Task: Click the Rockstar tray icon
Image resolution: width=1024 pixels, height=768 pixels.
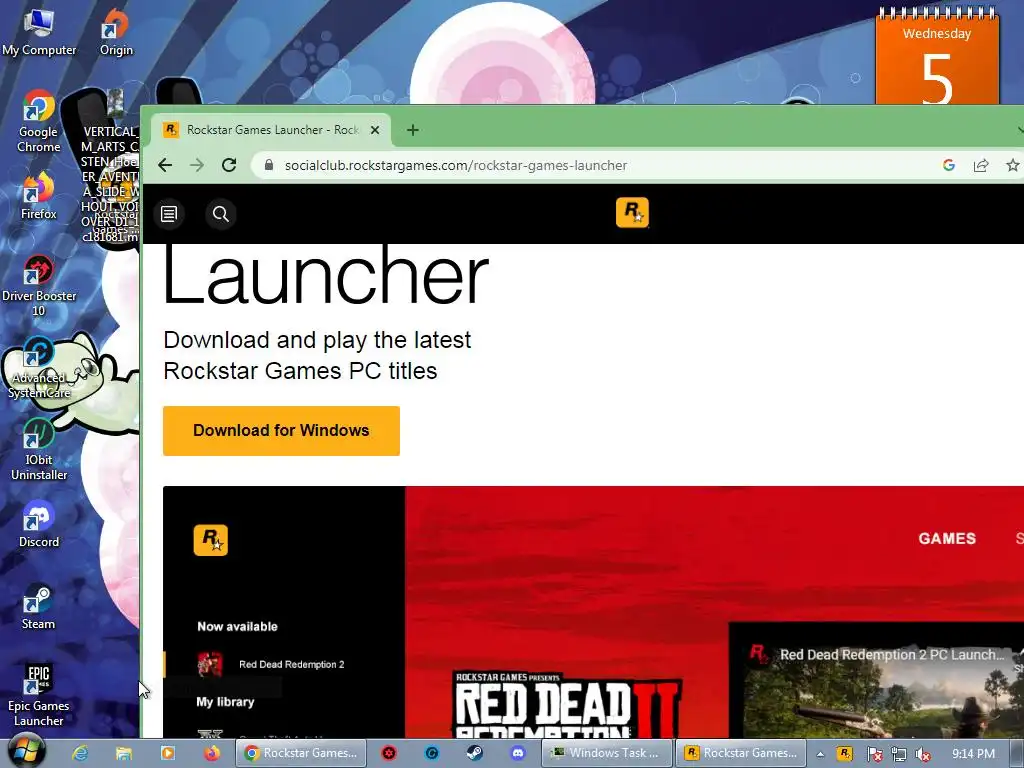Action: coord(845,754)
